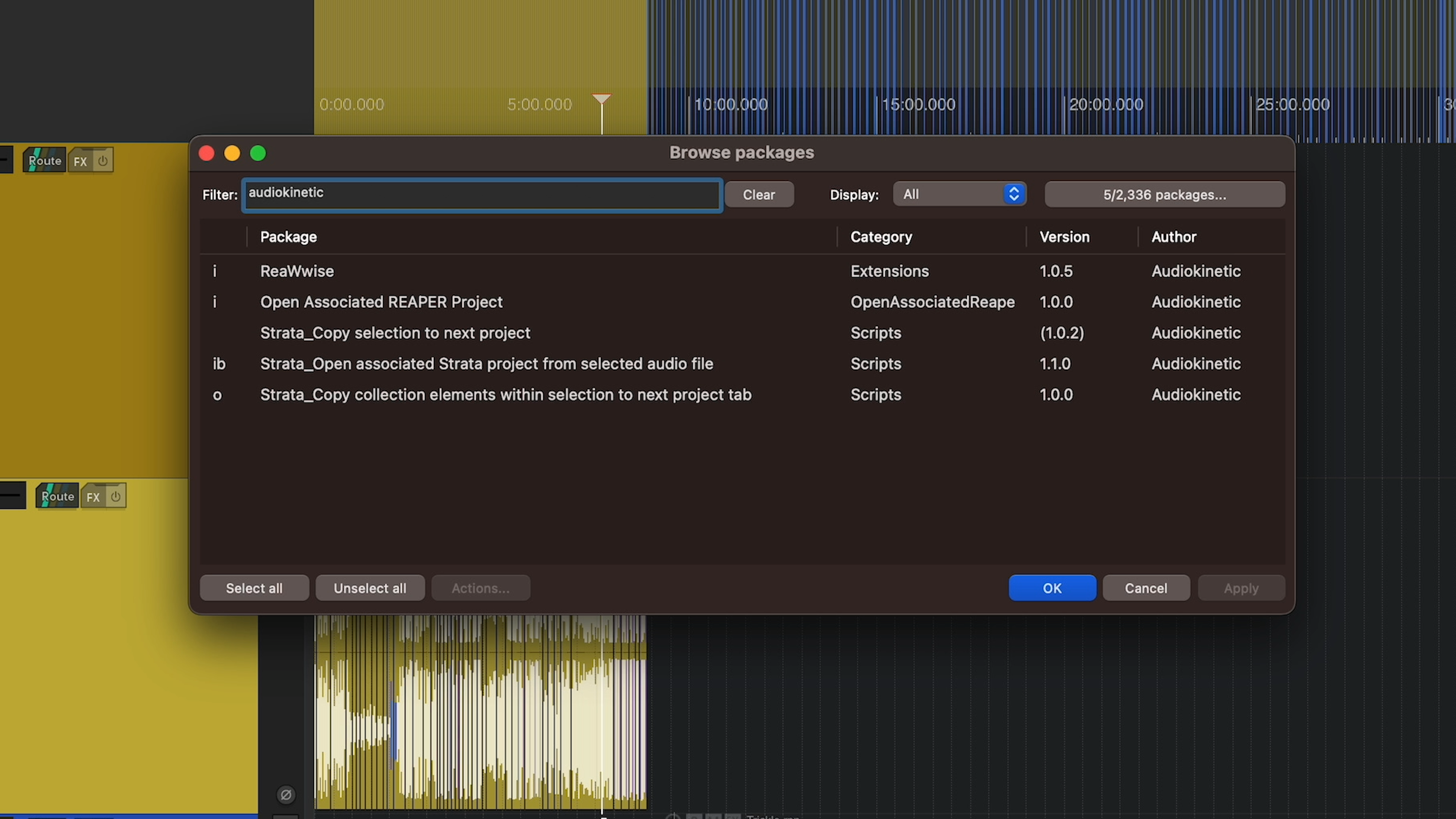This screenshot has height=819, width=1456.
Task: Click Select all button
Action: click(254, 588)
